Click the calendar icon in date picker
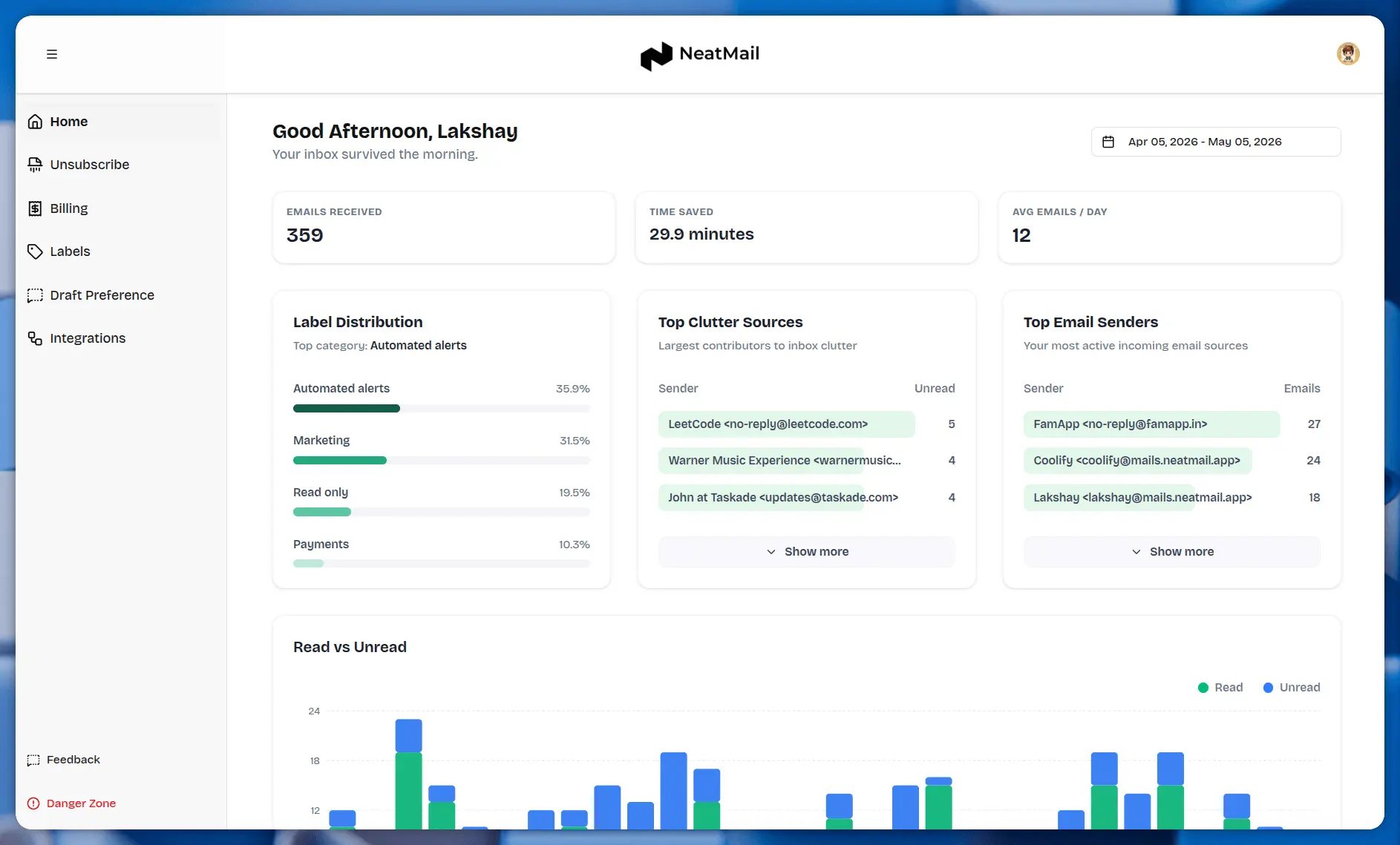The image size is (1400, 845). point(1108,142)
